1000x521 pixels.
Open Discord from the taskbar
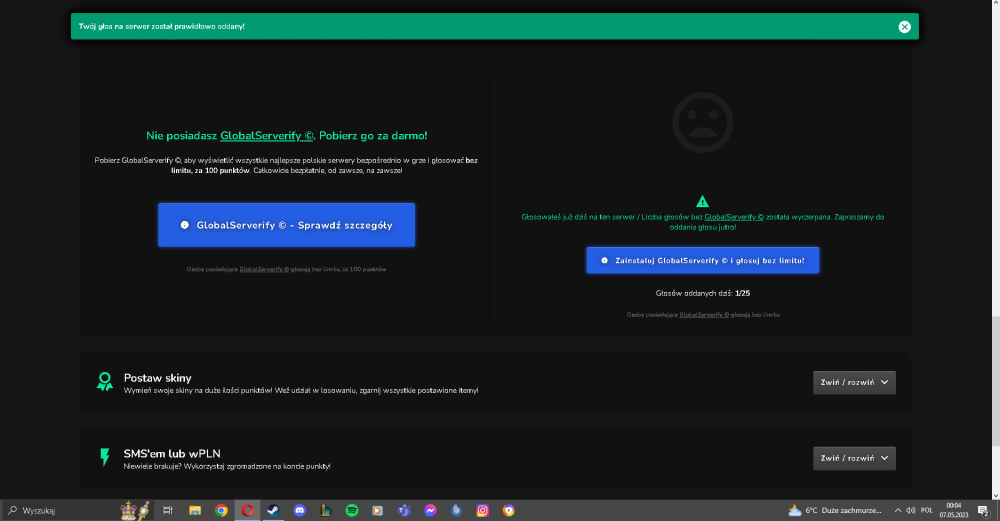click(300, 510)
